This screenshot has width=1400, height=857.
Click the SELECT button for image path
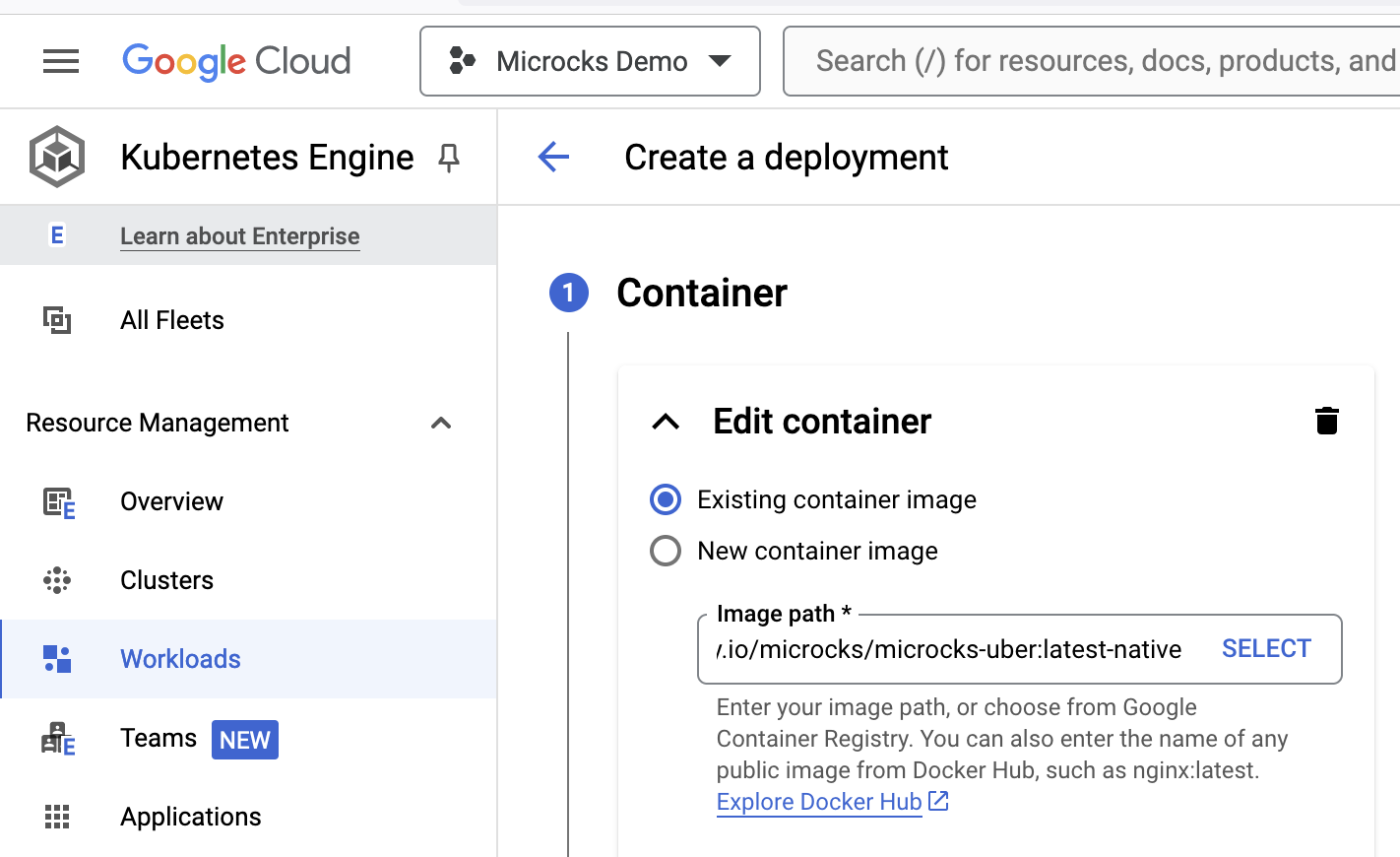[1266, 648]
